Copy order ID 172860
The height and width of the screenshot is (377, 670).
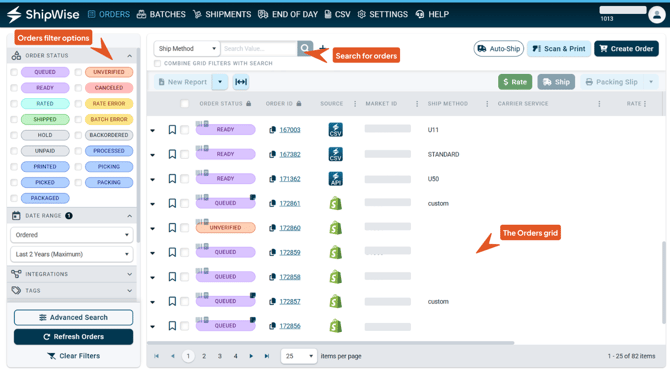pyautogui.click(x=272, y=228)
